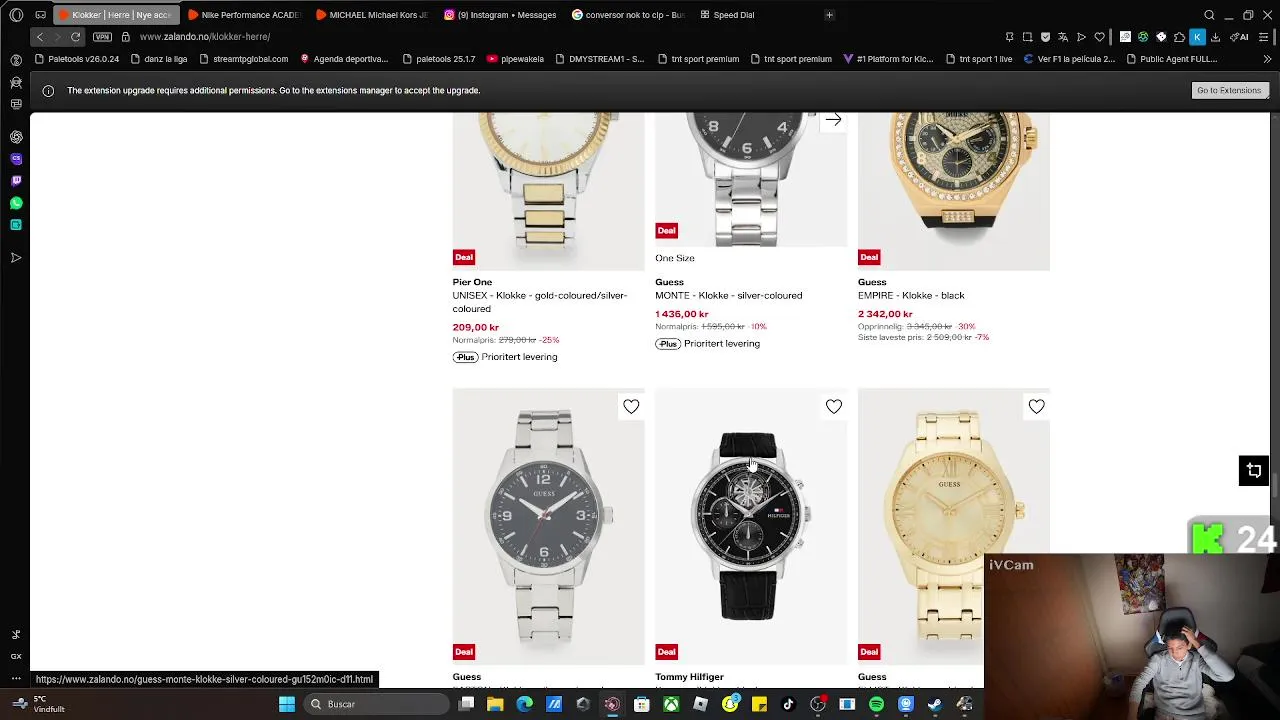Open downloads arrow icon
This screenshot has width=1280, height=720.
1215,37
